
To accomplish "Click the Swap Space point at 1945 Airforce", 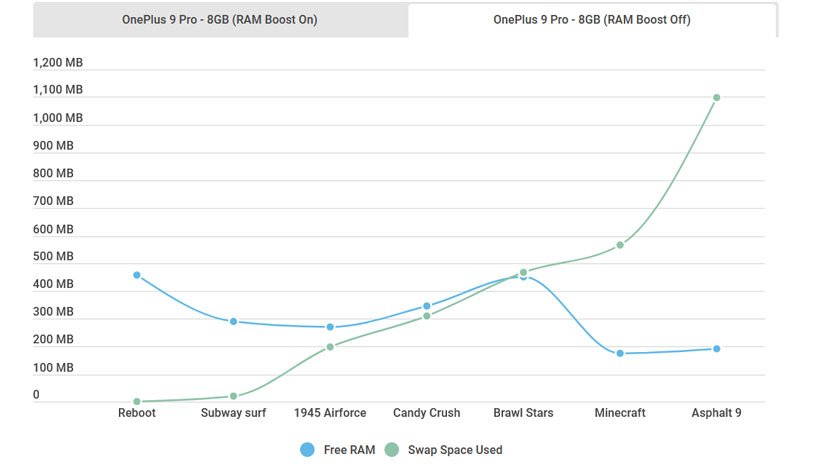I will click(x=330, y=347).
